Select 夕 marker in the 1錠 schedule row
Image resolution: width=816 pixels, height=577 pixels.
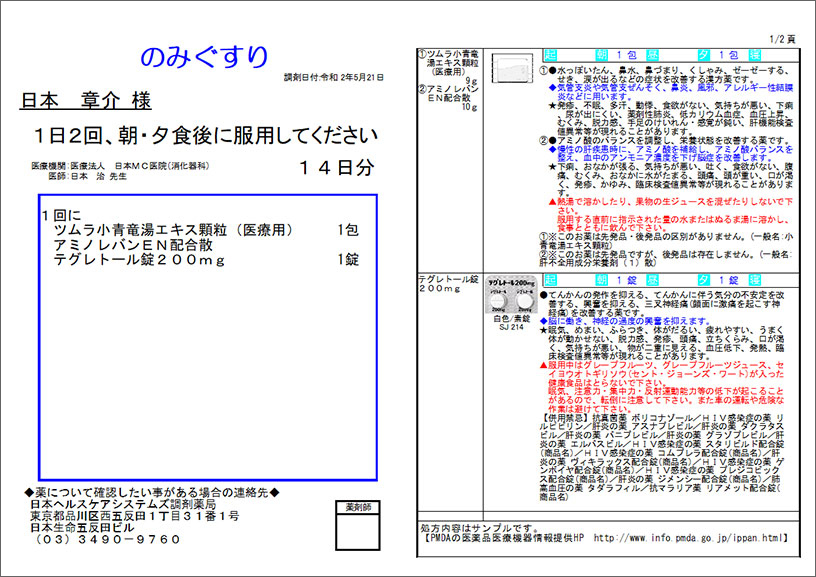click(704, 280)
